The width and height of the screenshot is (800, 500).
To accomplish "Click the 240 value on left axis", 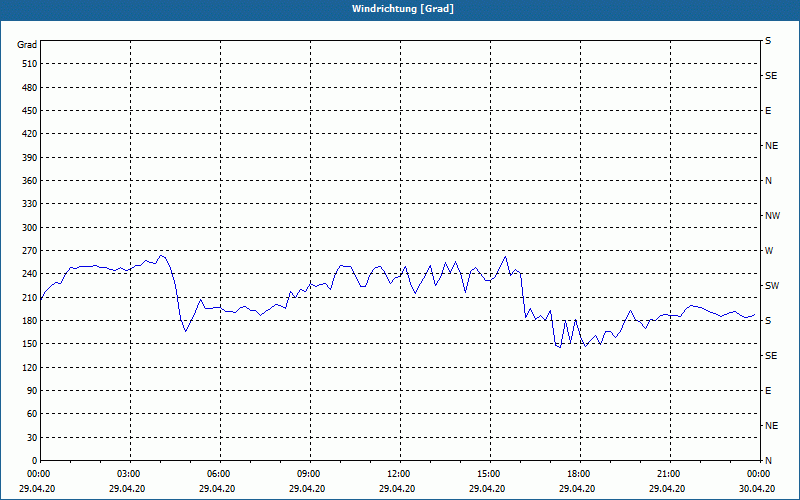I will (x=30, y=273).
